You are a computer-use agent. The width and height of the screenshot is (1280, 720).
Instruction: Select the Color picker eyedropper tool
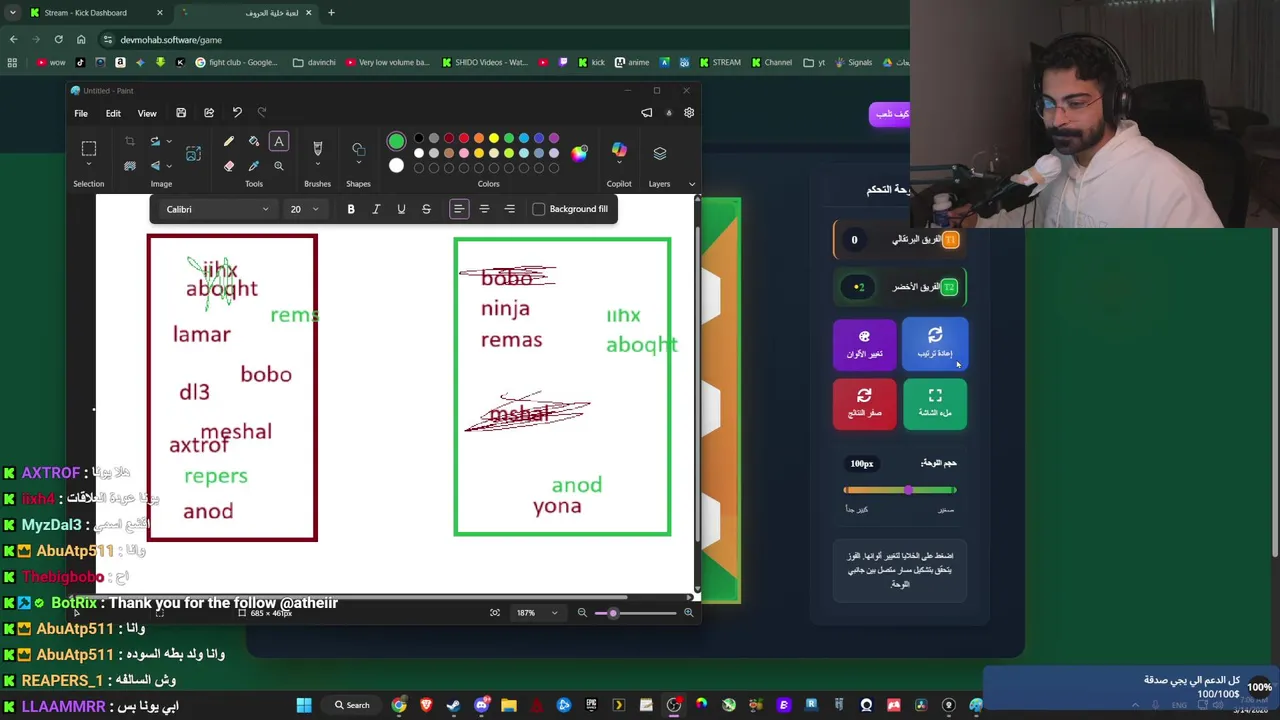click(x=254, y=166)
